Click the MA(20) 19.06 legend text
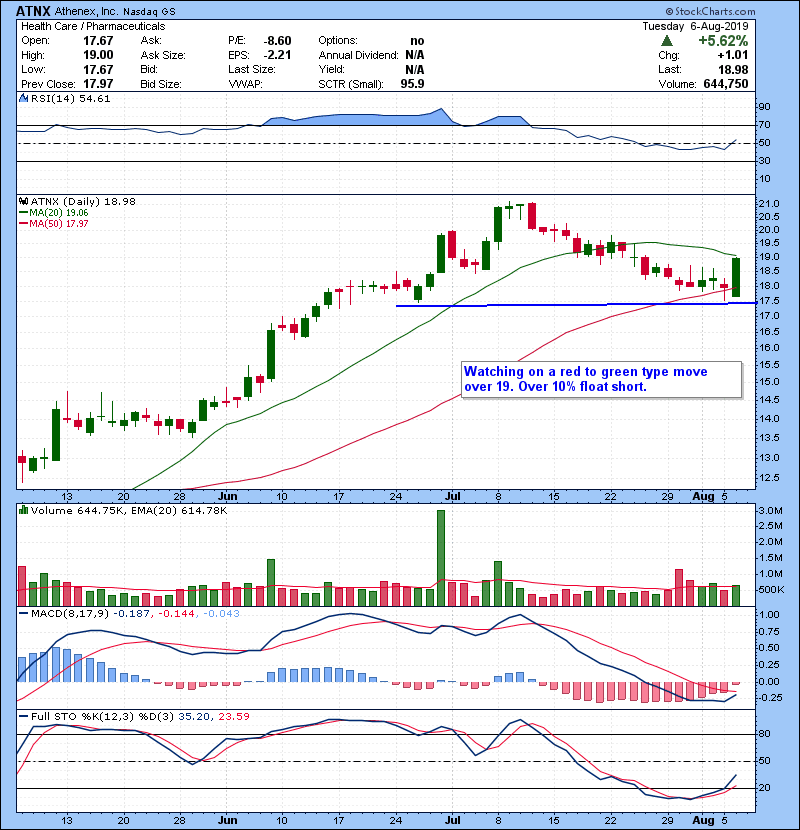The image size is (800, 830). pyautogui.click(x=59, y=213)
